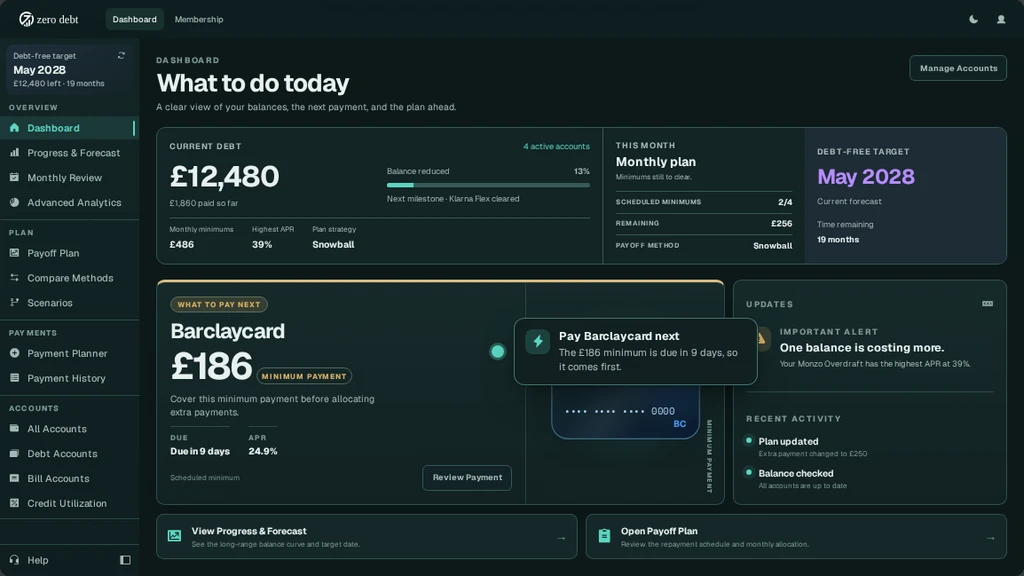Open Credit Utilization in sidebar
The width and height of the screenshot is (1024, 576).
click(69, 503)
